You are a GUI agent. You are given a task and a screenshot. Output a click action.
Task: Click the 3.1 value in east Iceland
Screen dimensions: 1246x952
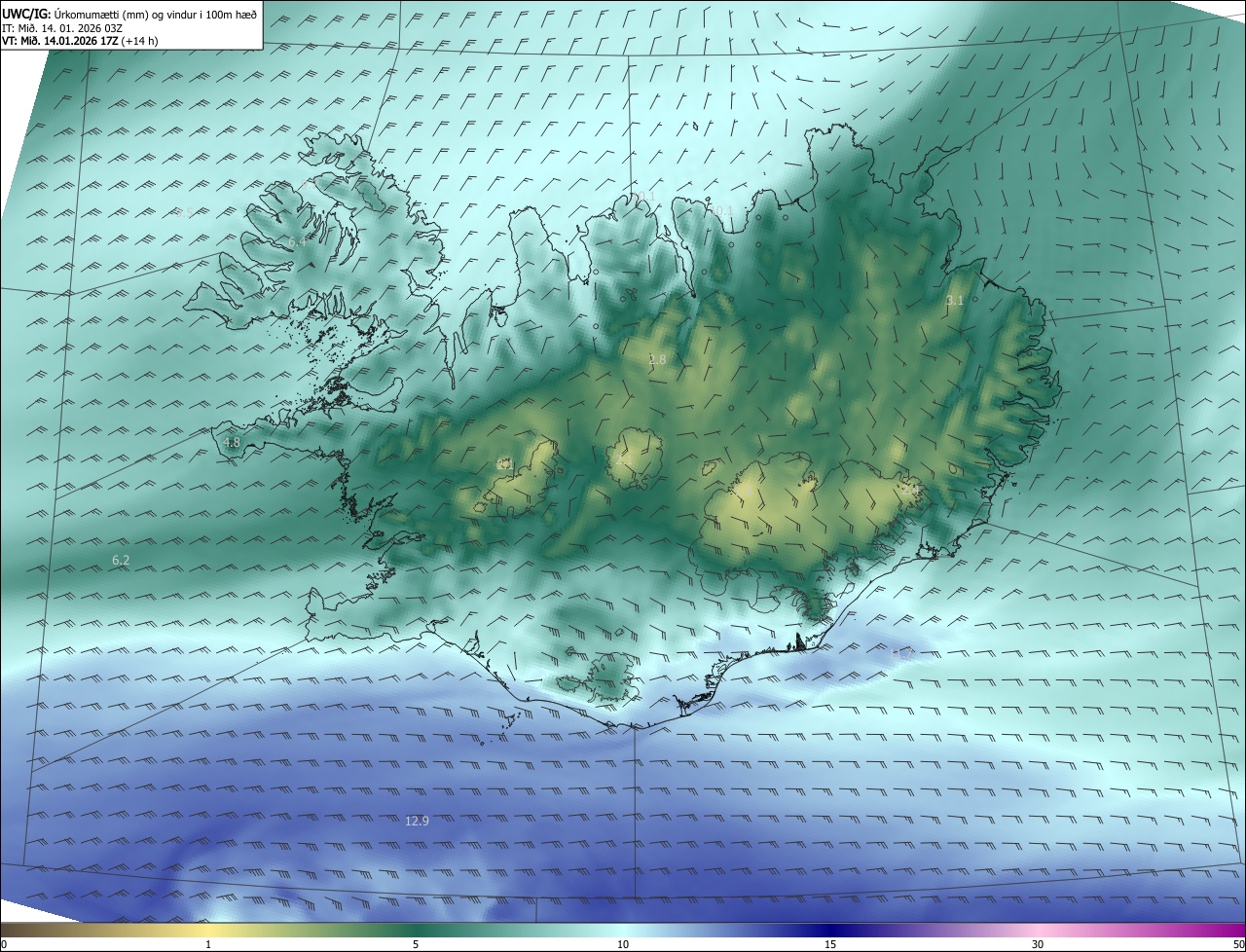pos(955,301)
